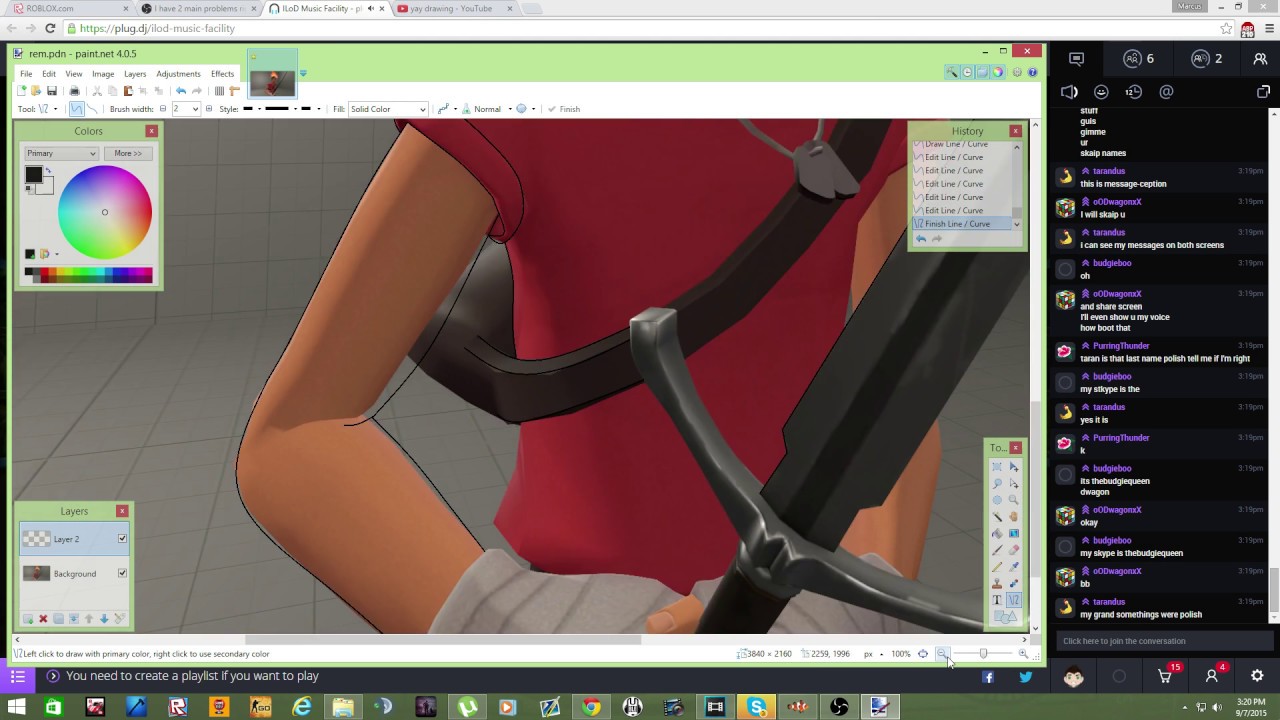Click the chat input to join conversation
1280x720 pixels.
(1164, 641)
